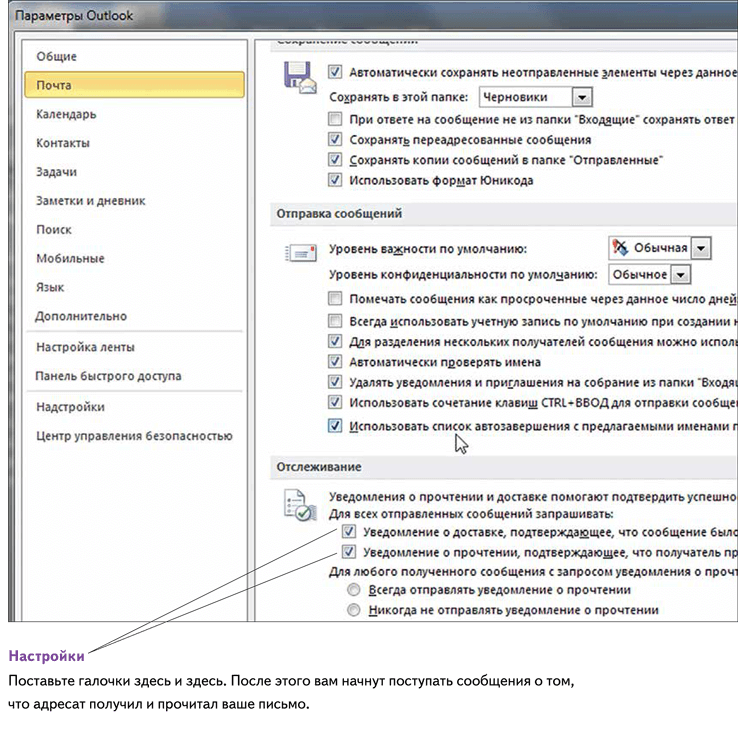738x731 pixels.
Task: Enable Сохранять переадресованные сообщения checkbox
Action: 335,140
